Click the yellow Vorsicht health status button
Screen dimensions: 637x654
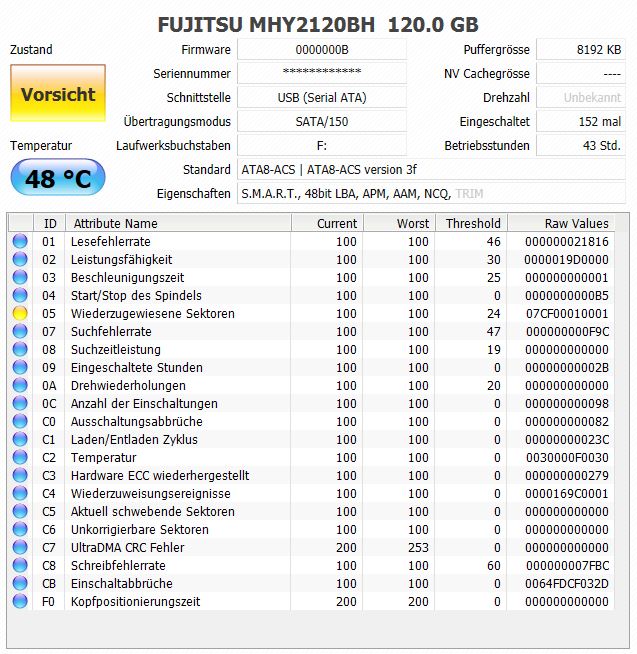[58, 93]
